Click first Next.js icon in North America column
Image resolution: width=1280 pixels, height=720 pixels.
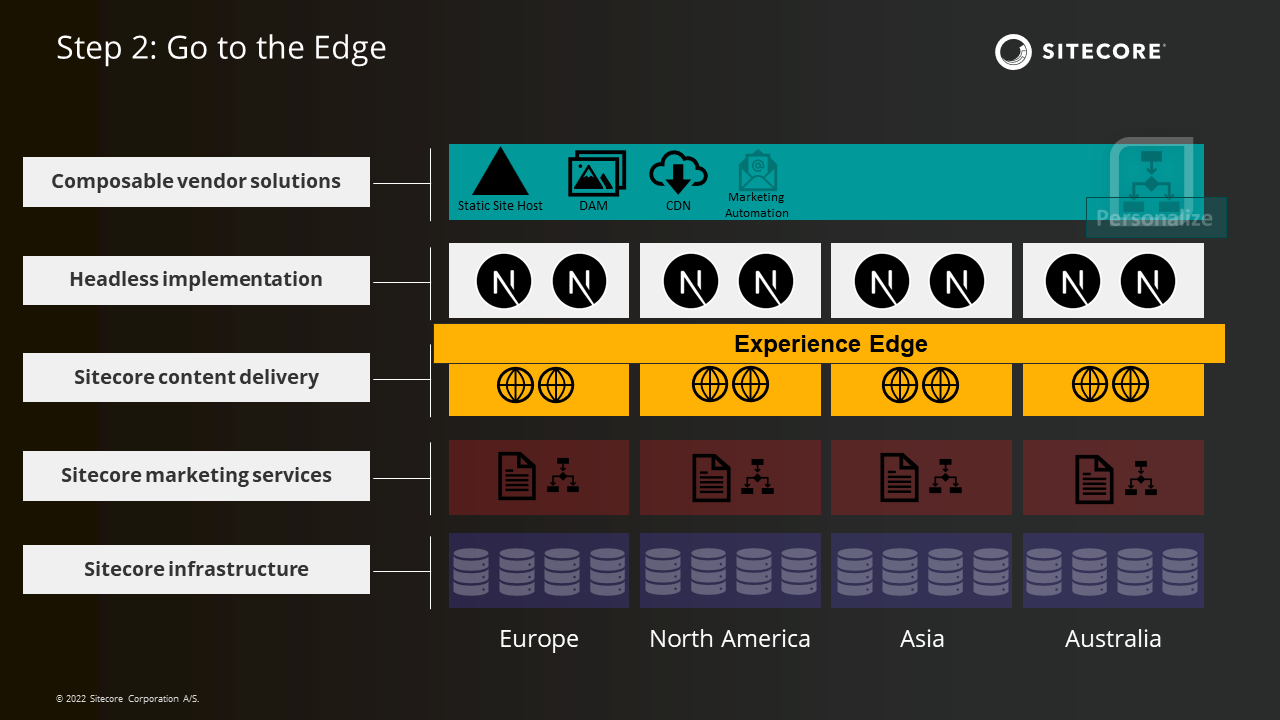(x=691, y=281)
